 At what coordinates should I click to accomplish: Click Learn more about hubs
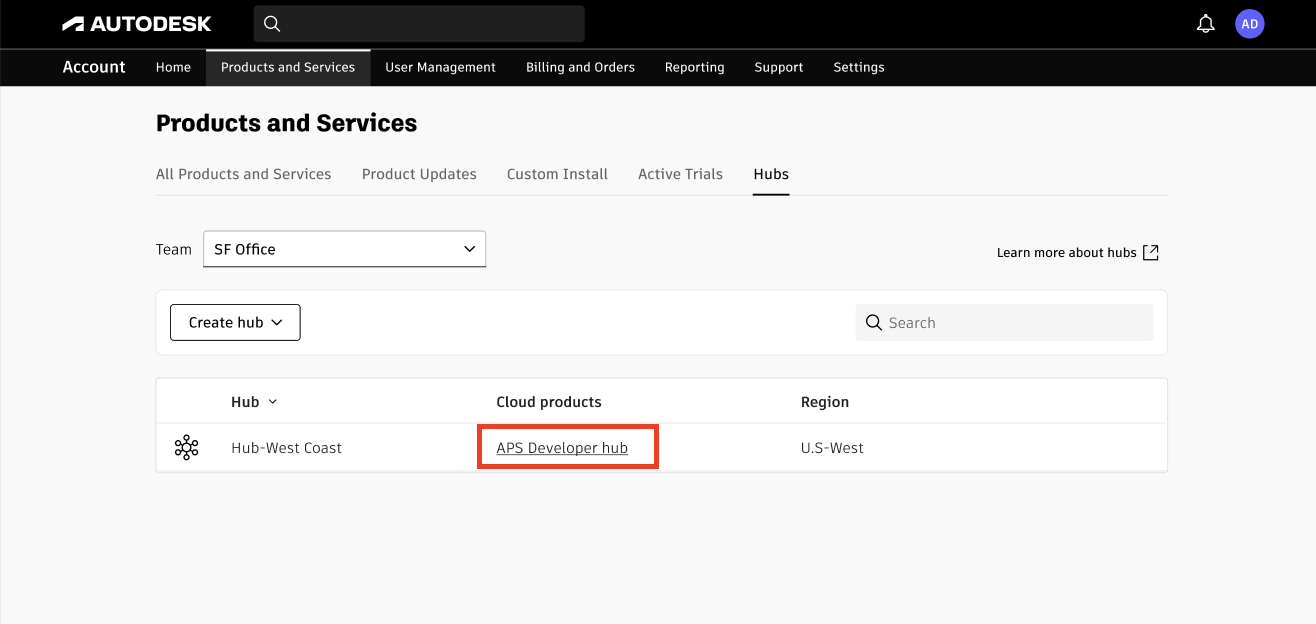(x=1066, y=252)
